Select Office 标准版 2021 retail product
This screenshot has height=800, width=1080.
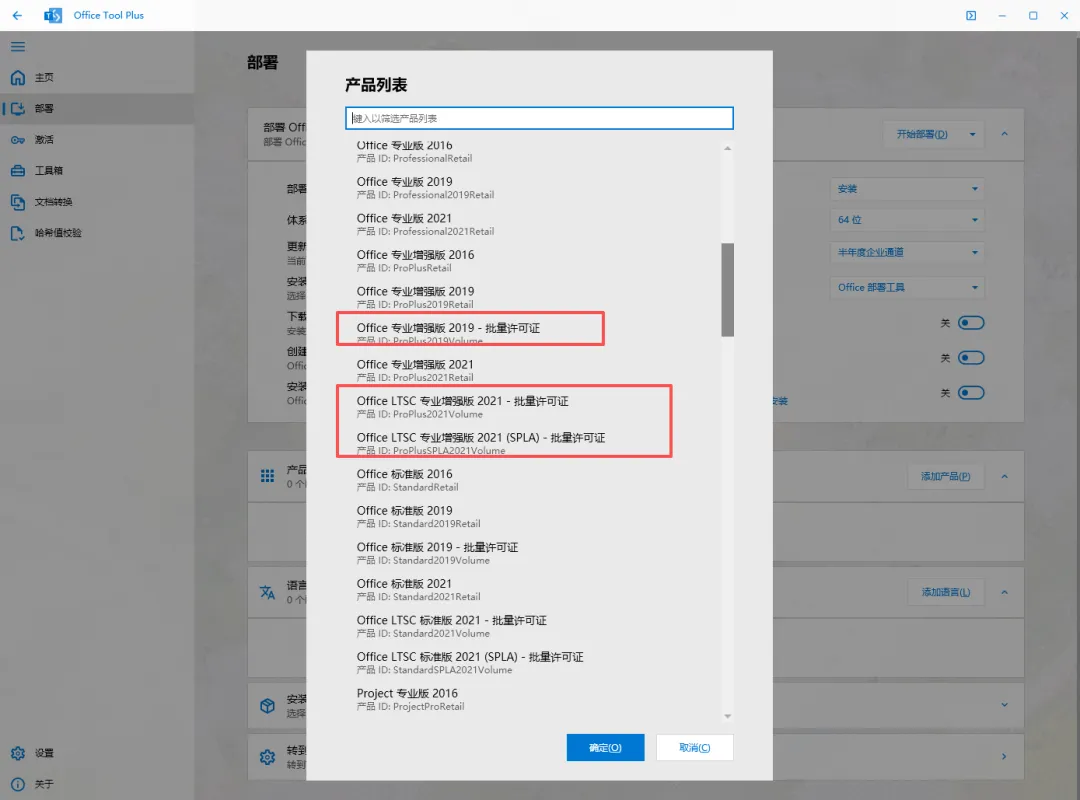click(532, 589)
